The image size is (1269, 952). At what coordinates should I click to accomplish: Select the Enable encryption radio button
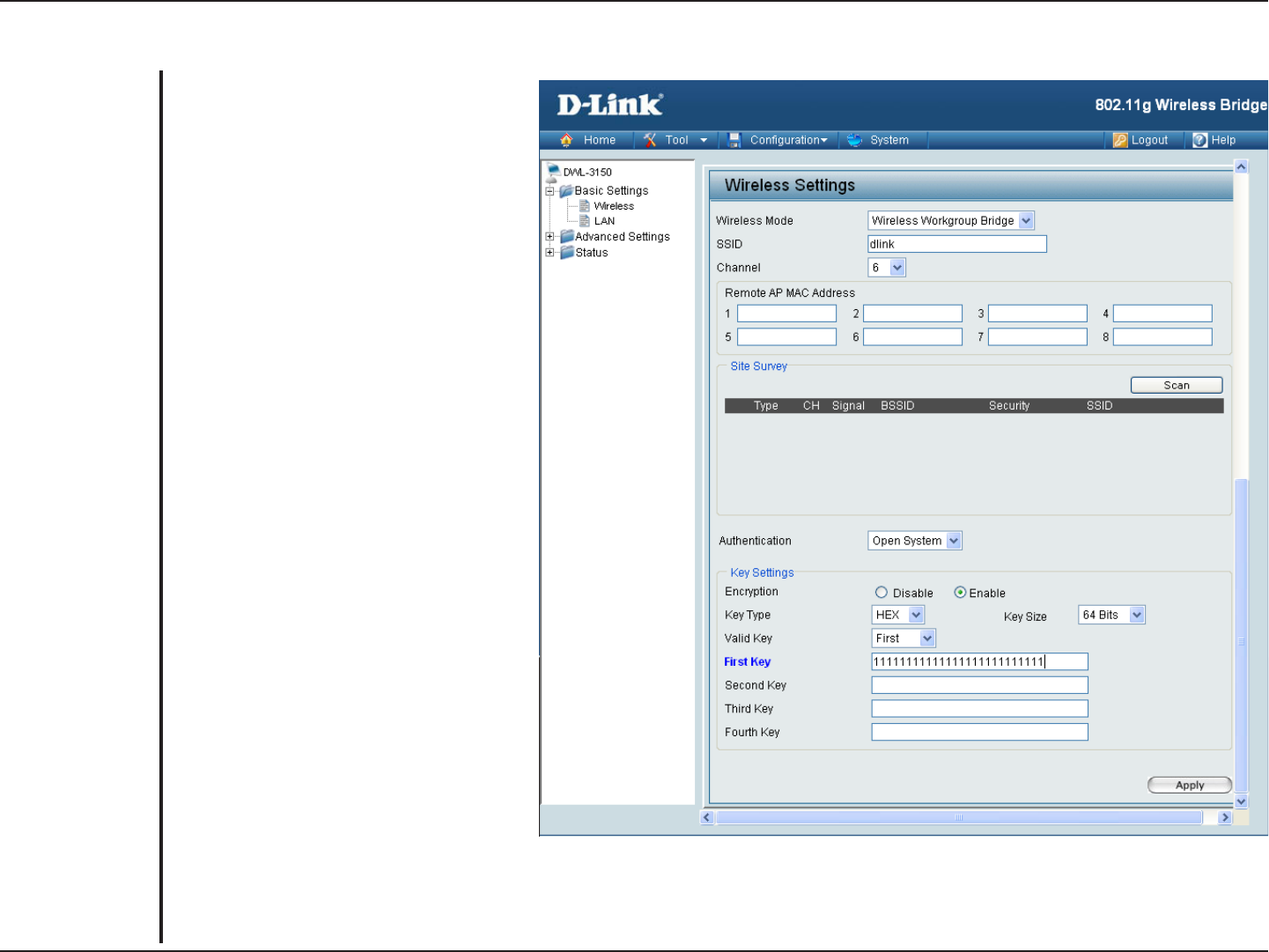tap(960, 593)
